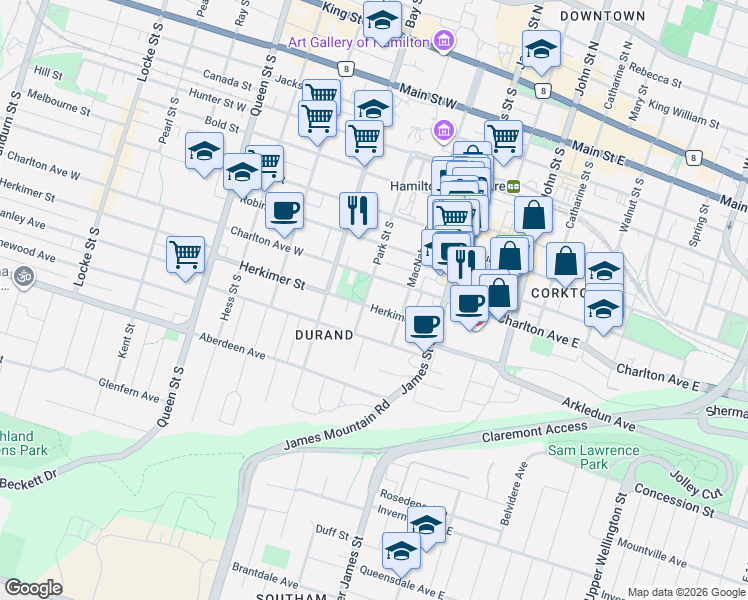748x600 pixels.
Task: Click the Jolley Cut label
Action: [x=696, y=485]
